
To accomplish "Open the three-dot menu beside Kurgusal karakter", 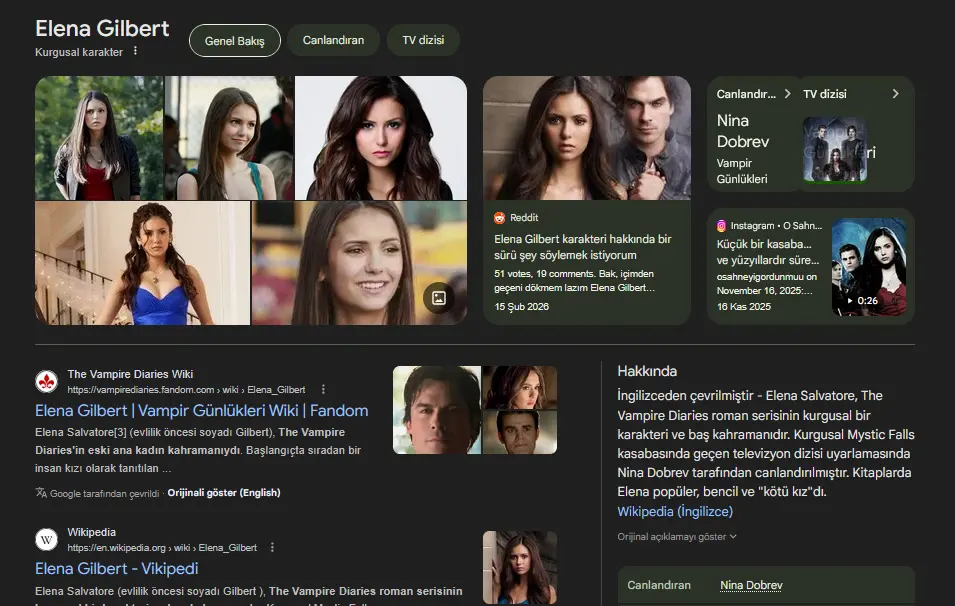I will click(135, 51).
